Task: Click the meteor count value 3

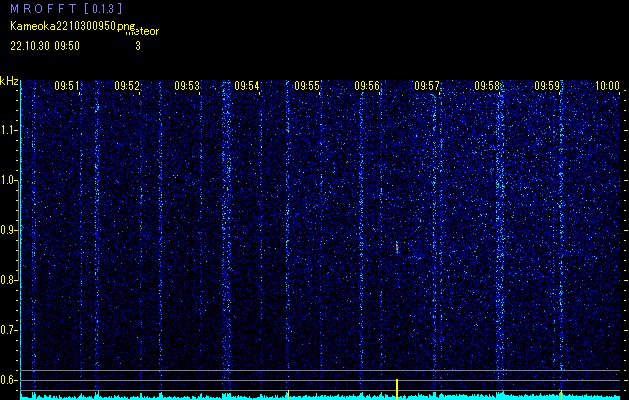Action: pos(138,46)
